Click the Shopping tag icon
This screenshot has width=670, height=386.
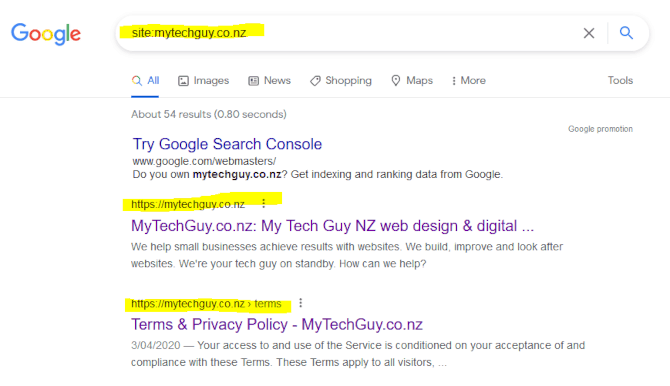315,81
